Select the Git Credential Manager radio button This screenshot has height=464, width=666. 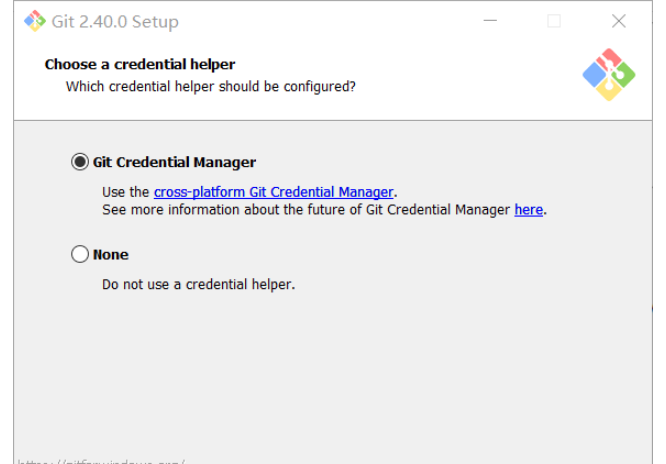[80, 162]
